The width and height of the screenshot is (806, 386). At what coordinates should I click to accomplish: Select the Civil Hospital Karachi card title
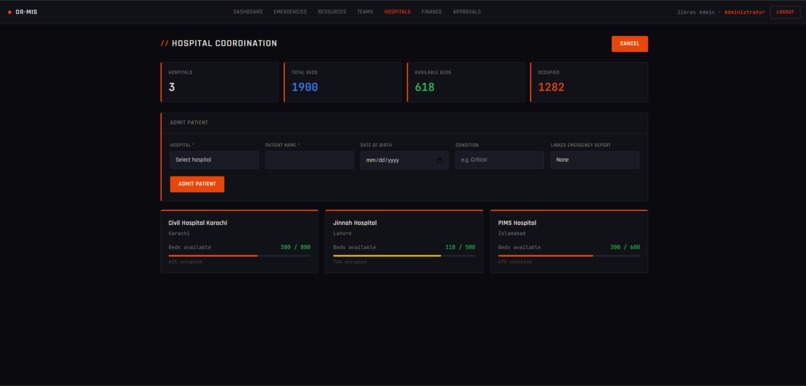click(198, 223)
